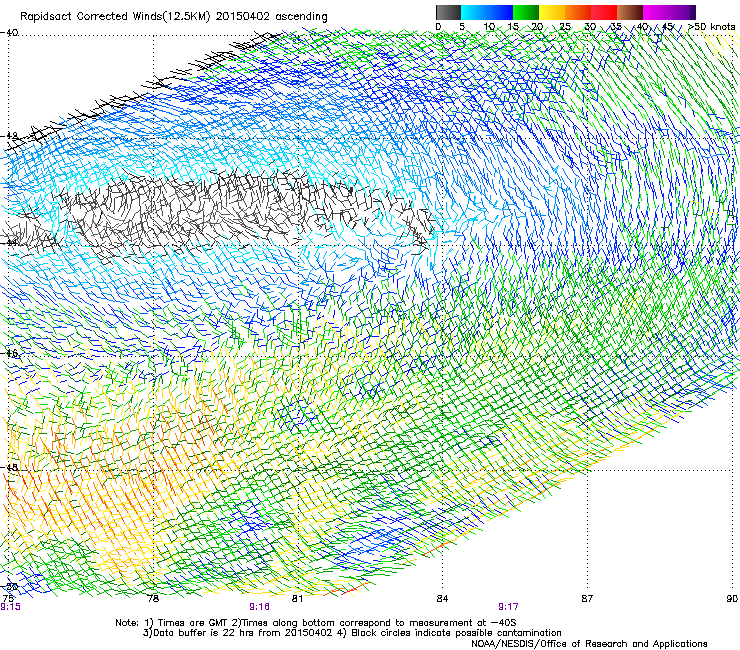
Task: Click the latitude label -48
Action: pos(9,467)
